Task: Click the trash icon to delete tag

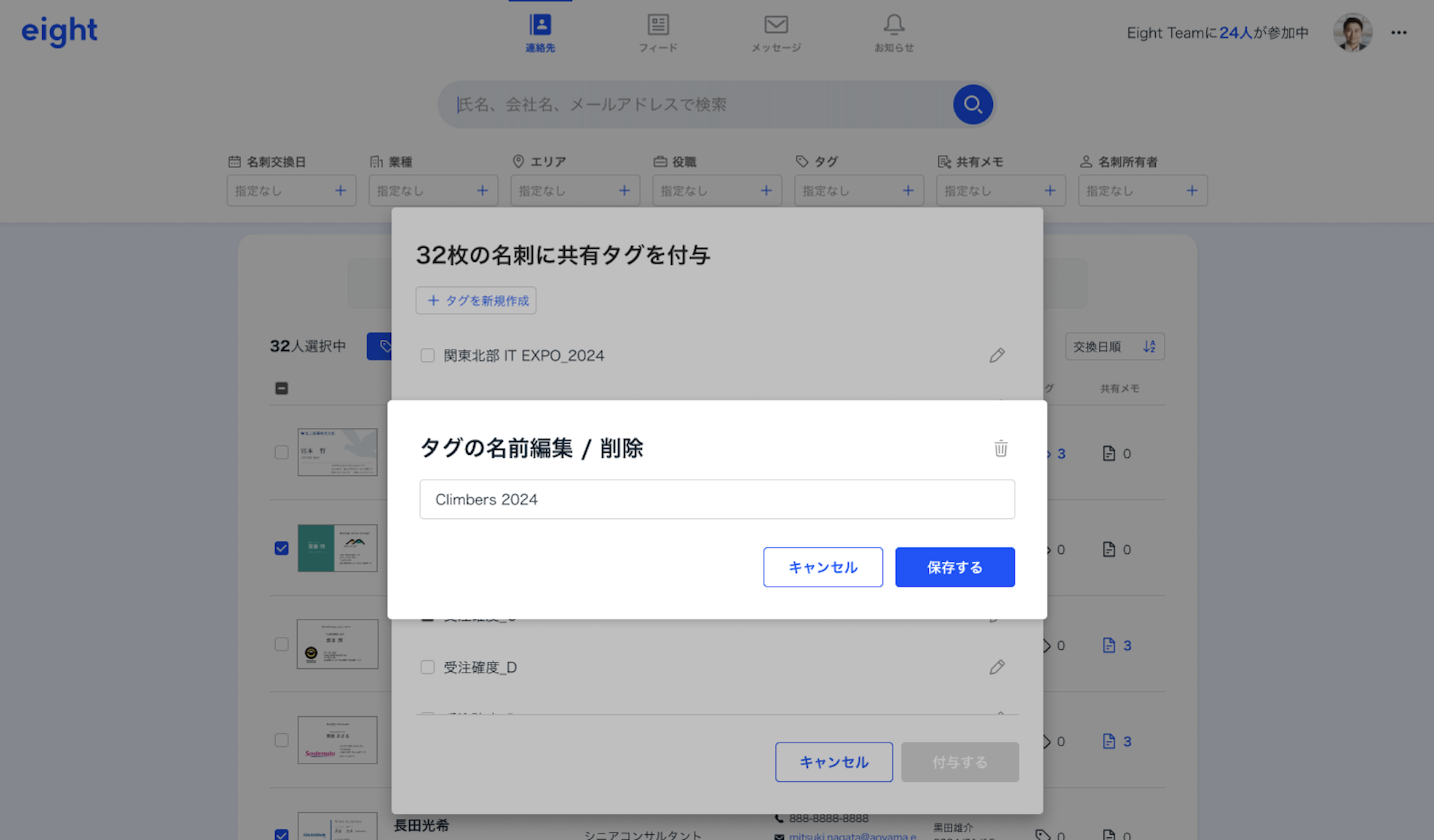Action: point(1001,448)
